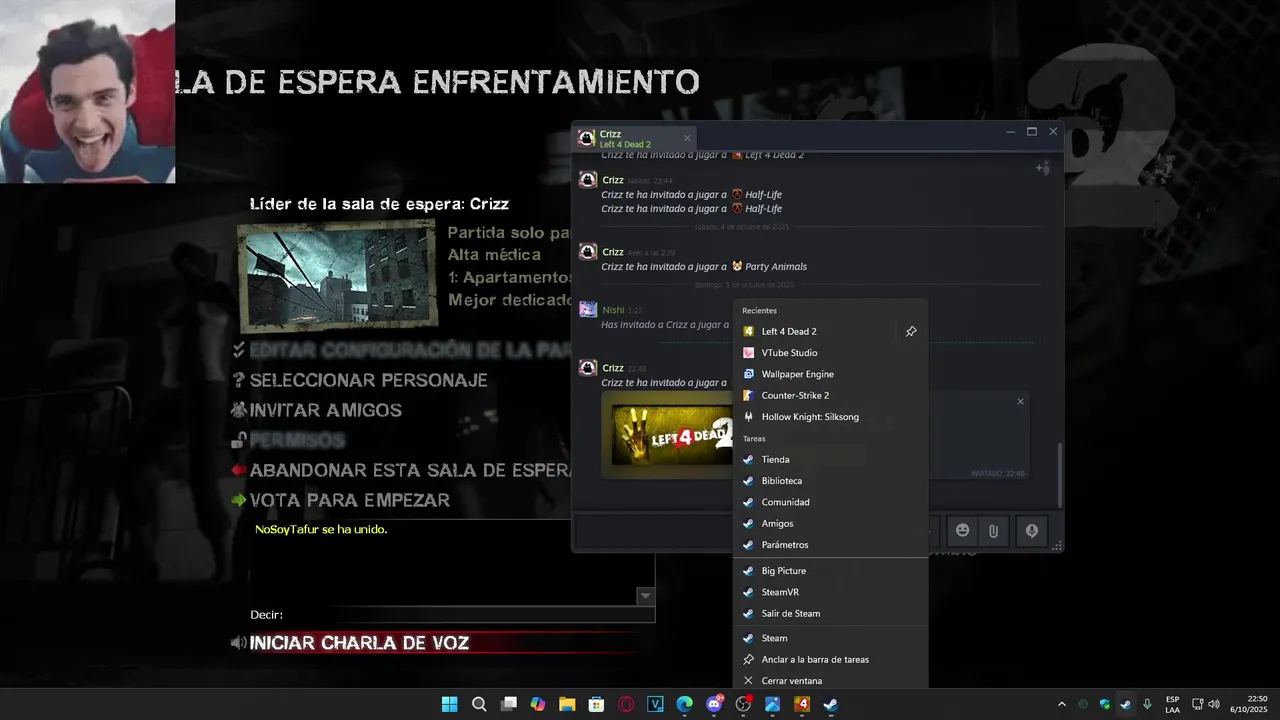Screen dimensions: 1280x720
Task: Click the Steam chat window scrollbar
Action: tap(1059, 475)
